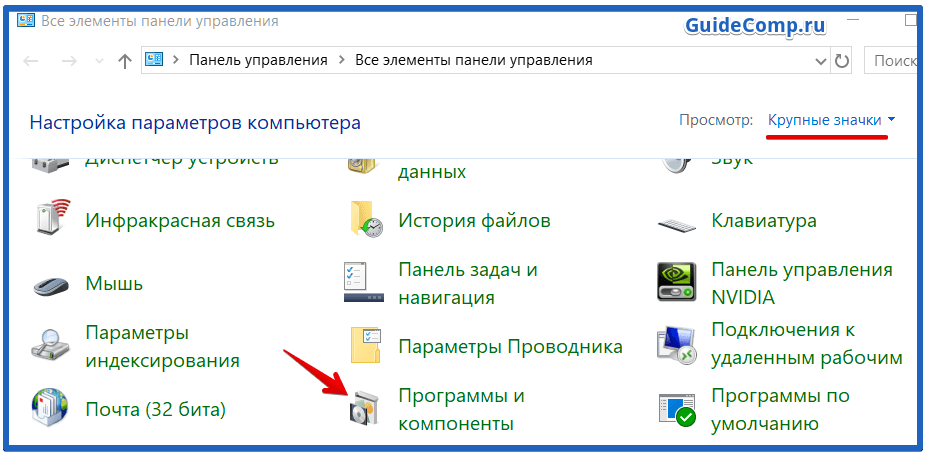Viewport: 928px width, 455px height.
Task: Click the Explorer Options folder icon
Action: tap(366, 344)
